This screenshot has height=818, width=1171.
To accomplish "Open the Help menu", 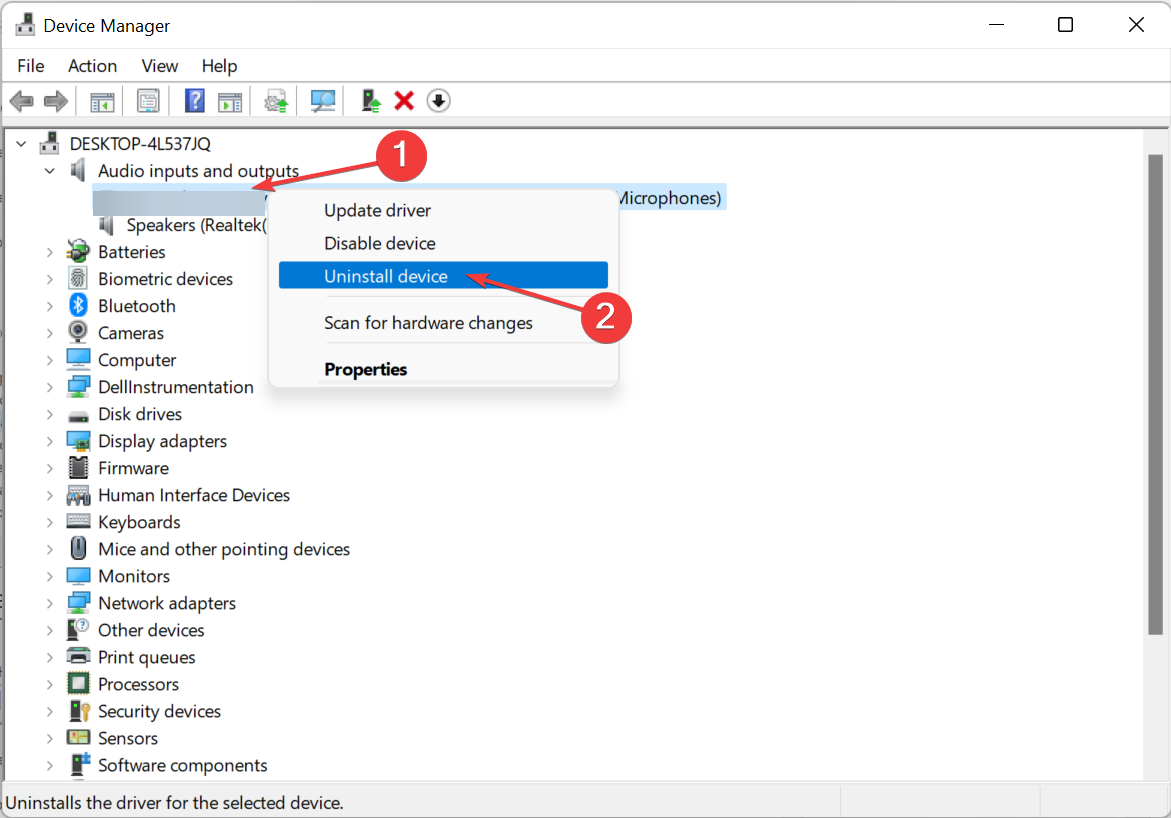I will (220, 66).
